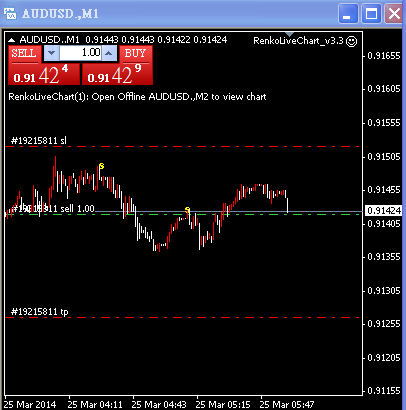
Task: Minimize the AUDUSD.,M1 chart window
Action: pos(348,14)
